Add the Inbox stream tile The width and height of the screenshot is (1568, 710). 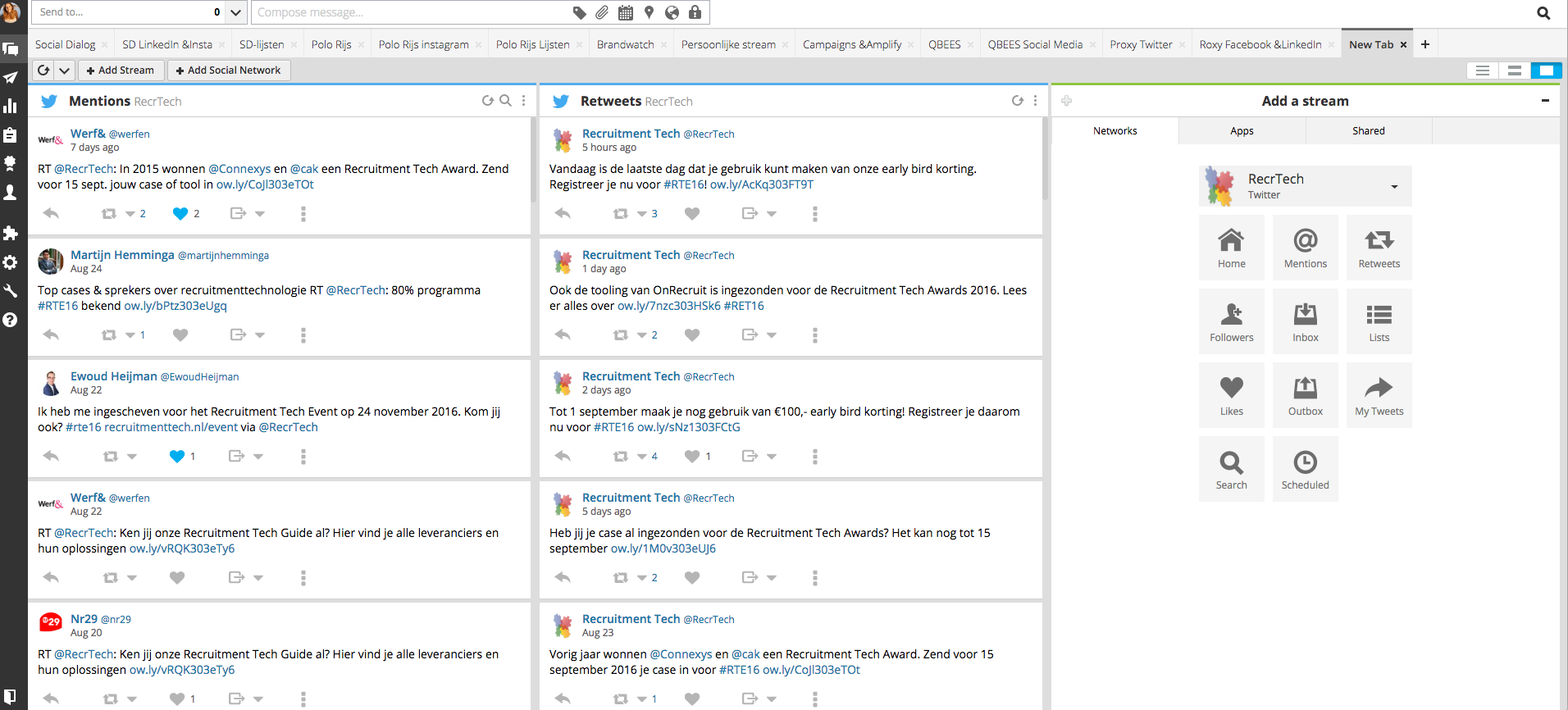point(1305,321)
